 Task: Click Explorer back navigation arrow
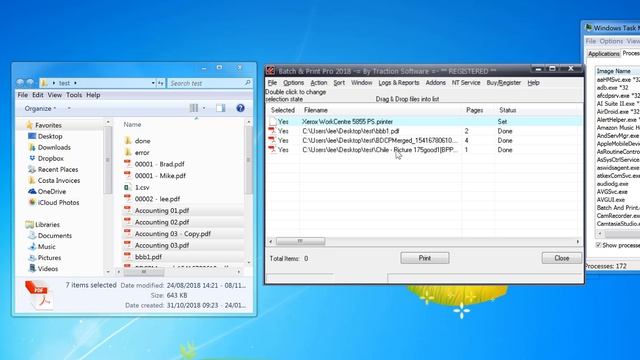20,83
